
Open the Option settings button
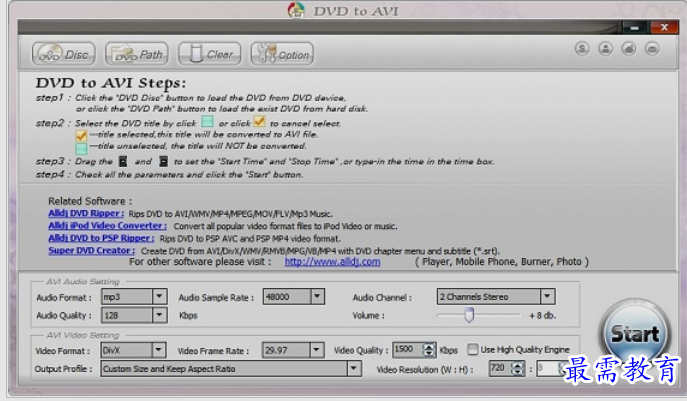tap(282, 54)
